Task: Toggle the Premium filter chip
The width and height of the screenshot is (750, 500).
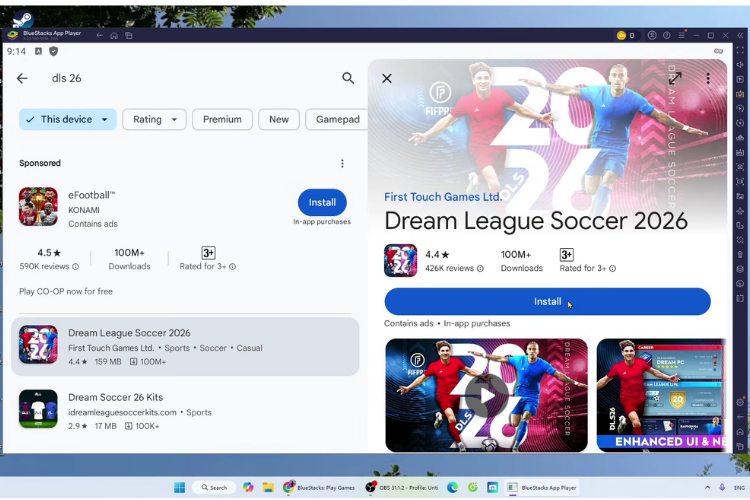Action: [222, 120]
